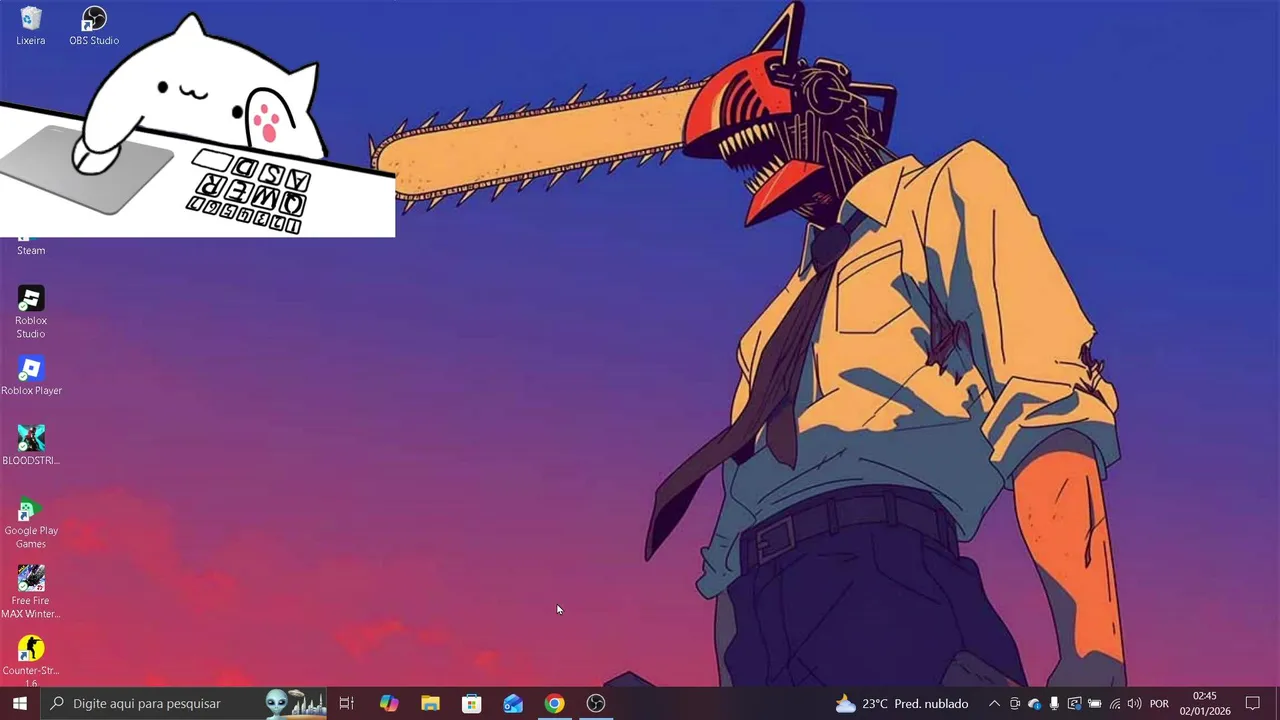Image resolution: width=1280 pixels, height=720 pixels.
Task: Switch to Google Chrome in the taskbar
Action: pyautogui.click(x=554, y=704)
